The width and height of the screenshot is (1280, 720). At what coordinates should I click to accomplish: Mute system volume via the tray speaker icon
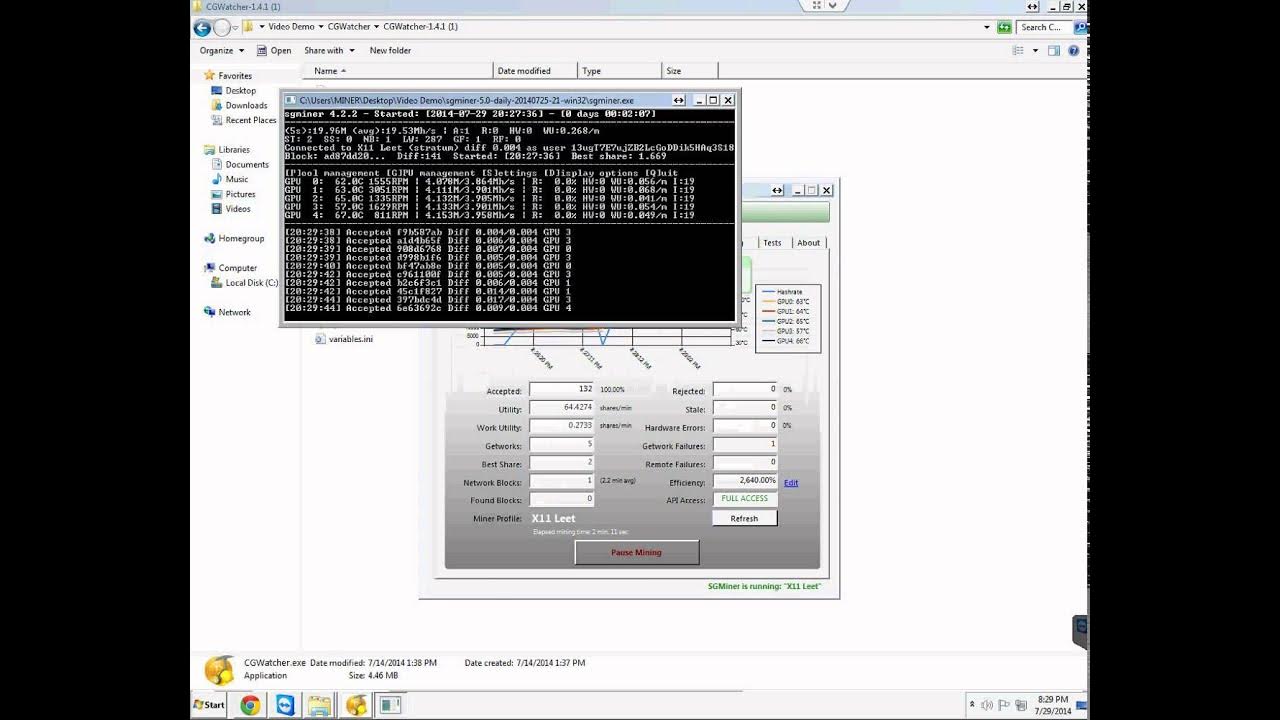[x=989, y=703]
